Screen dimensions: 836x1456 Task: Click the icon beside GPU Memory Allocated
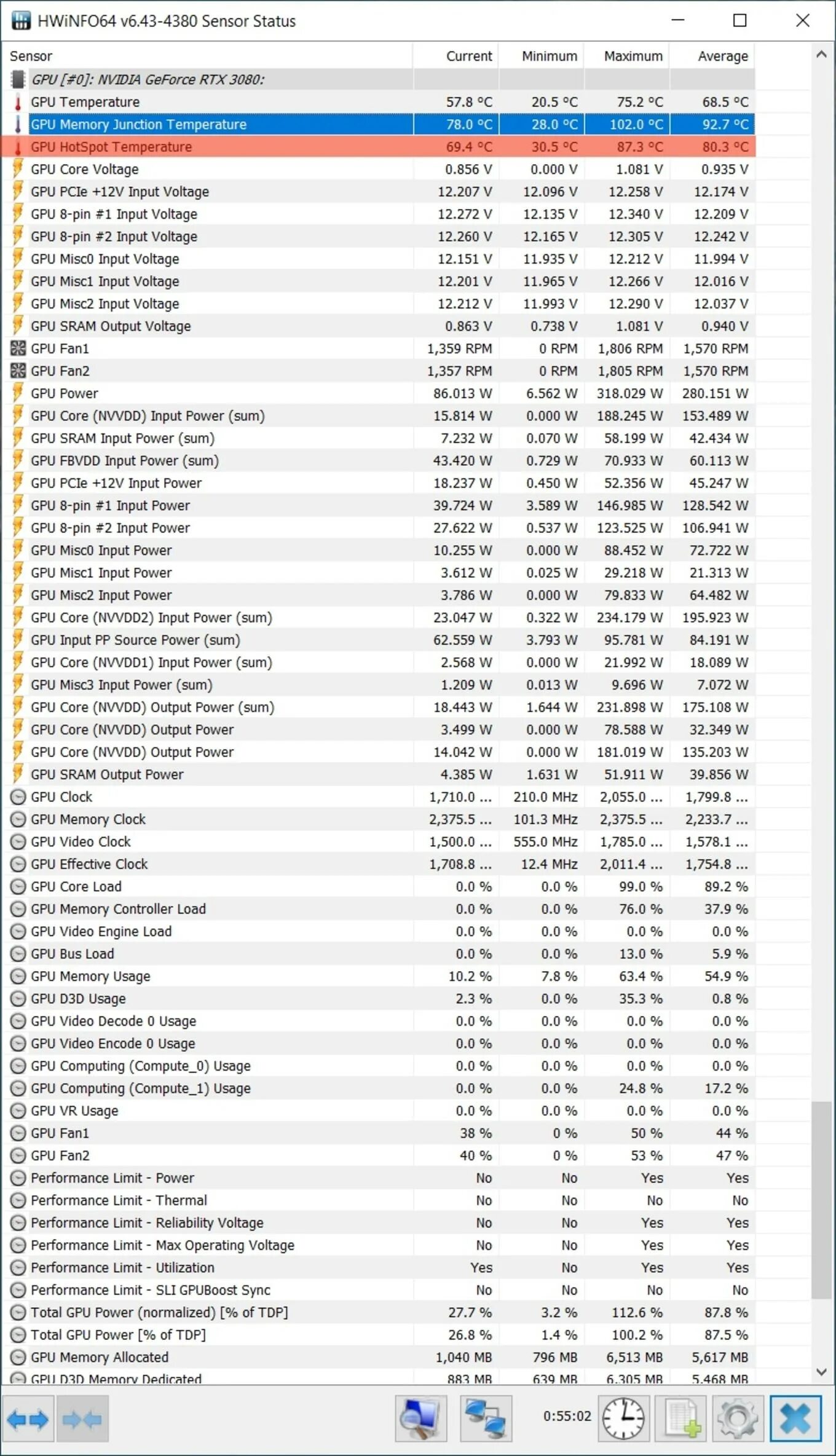18,1357
